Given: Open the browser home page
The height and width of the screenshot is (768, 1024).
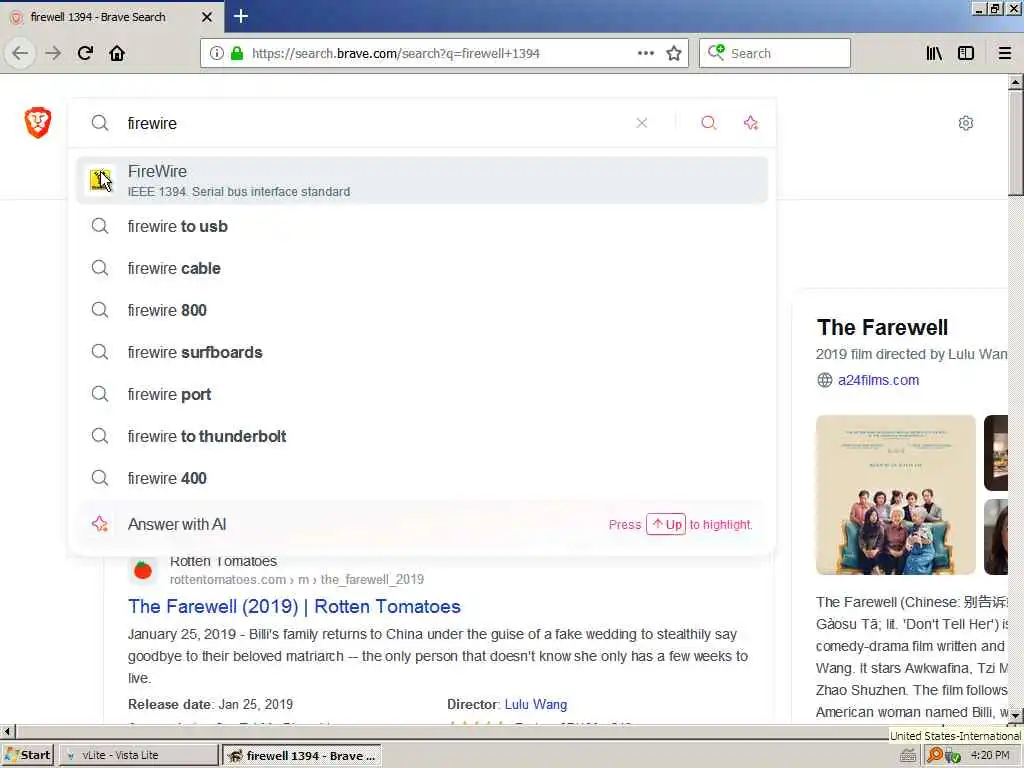Looking at the screenshot, I should (x=117, y=53).
